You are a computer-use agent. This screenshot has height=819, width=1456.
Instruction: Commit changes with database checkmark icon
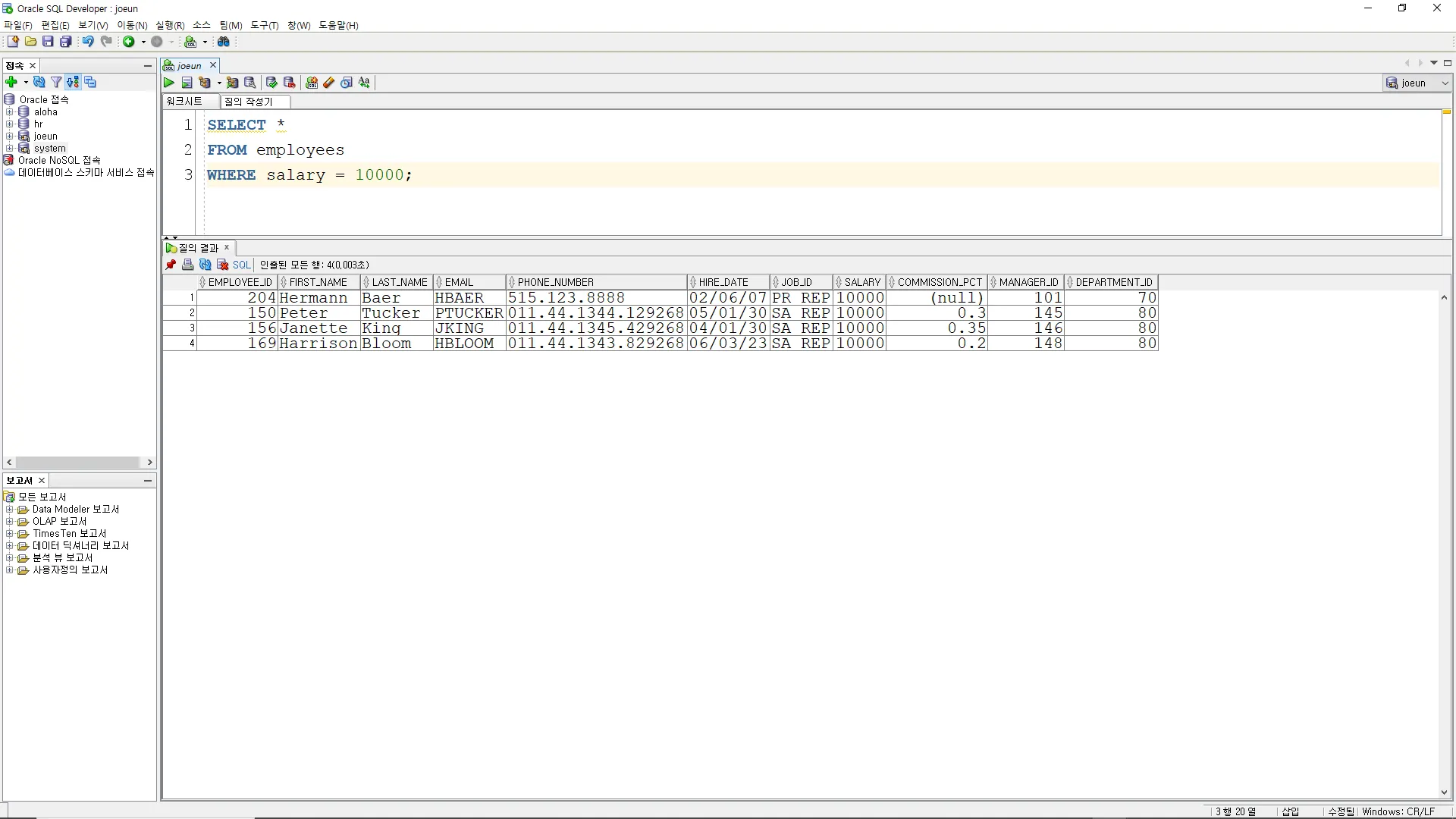[x=271, y=83]
